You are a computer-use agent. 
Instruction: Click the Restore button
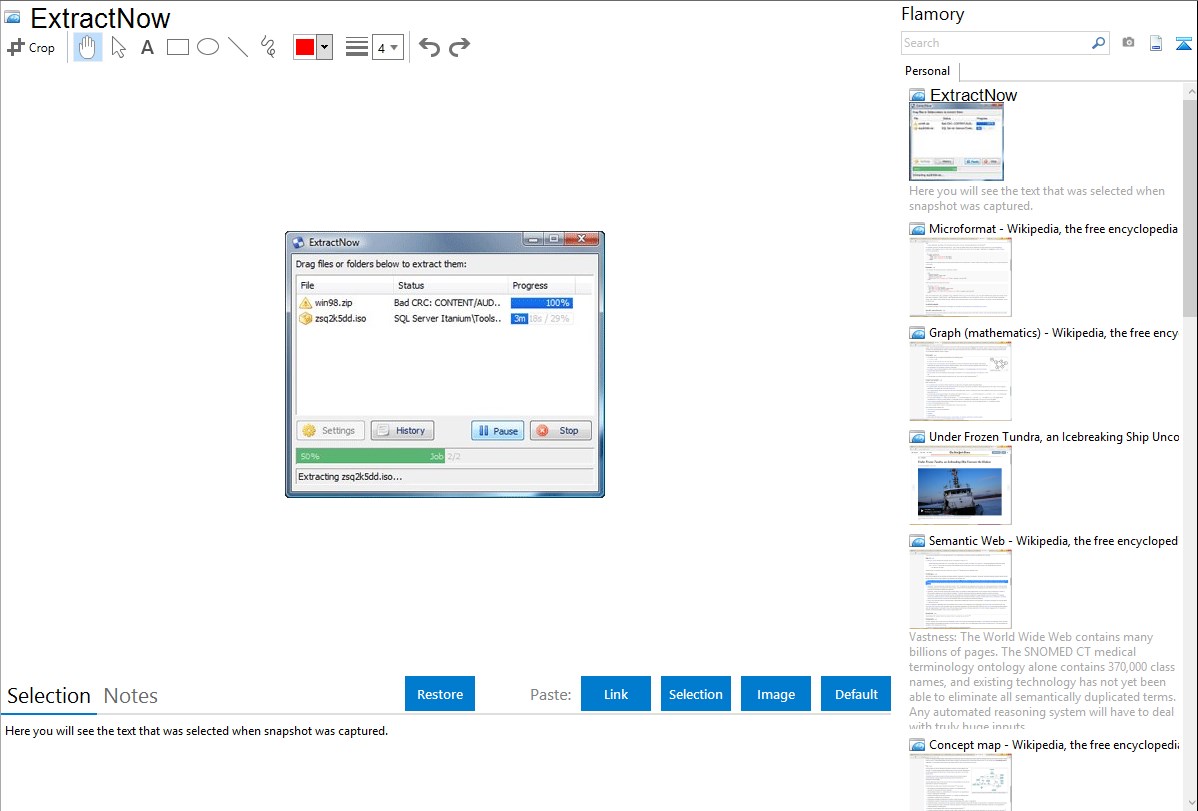coord(440,694)
